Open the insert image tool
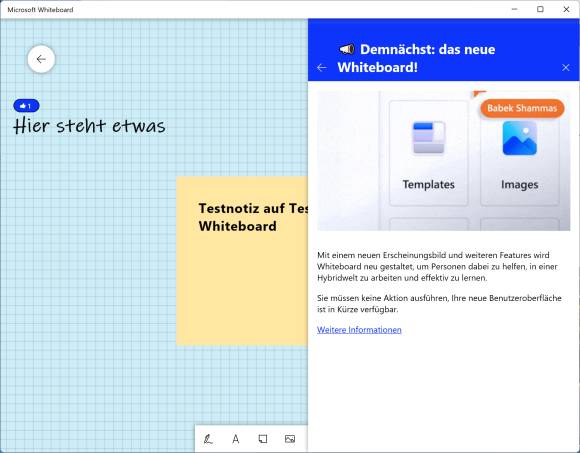The image size is (580, 453). click(x=290, y=439)
